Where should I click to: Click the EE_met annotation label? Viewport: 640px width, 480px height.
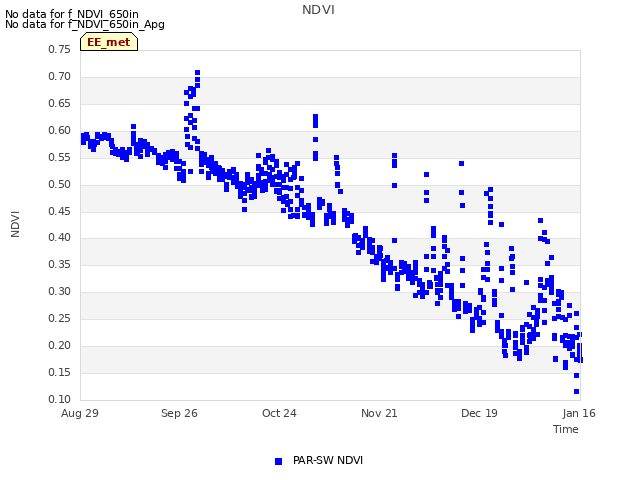pyautogui.click(x=109, y=42)
